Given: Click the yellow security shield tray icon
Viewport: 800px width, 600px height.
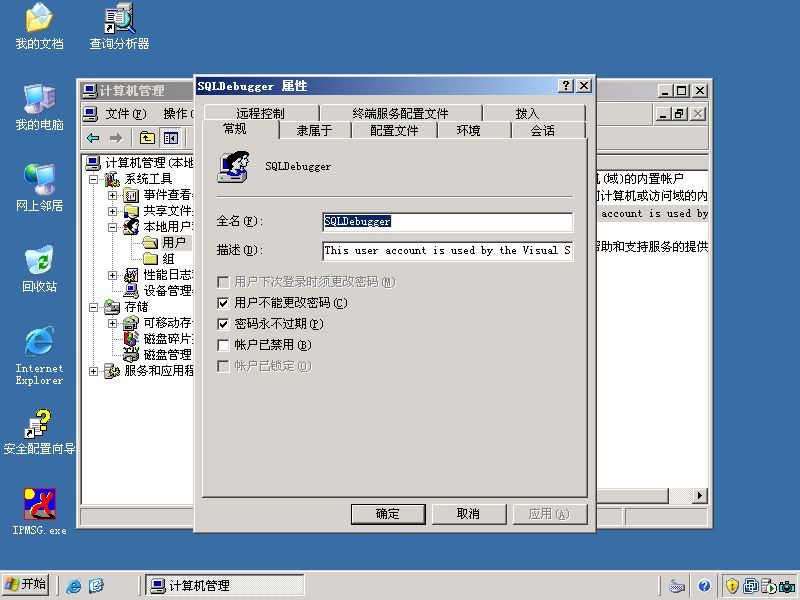Looking at the screenshot, I should 732,586.
